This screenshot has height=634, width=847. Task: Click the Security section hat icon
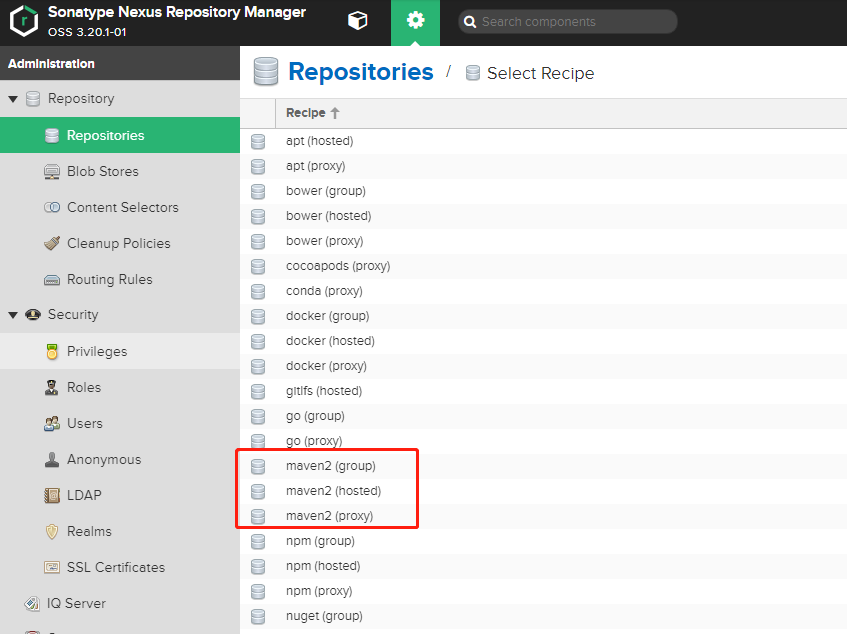coord(33,315)
